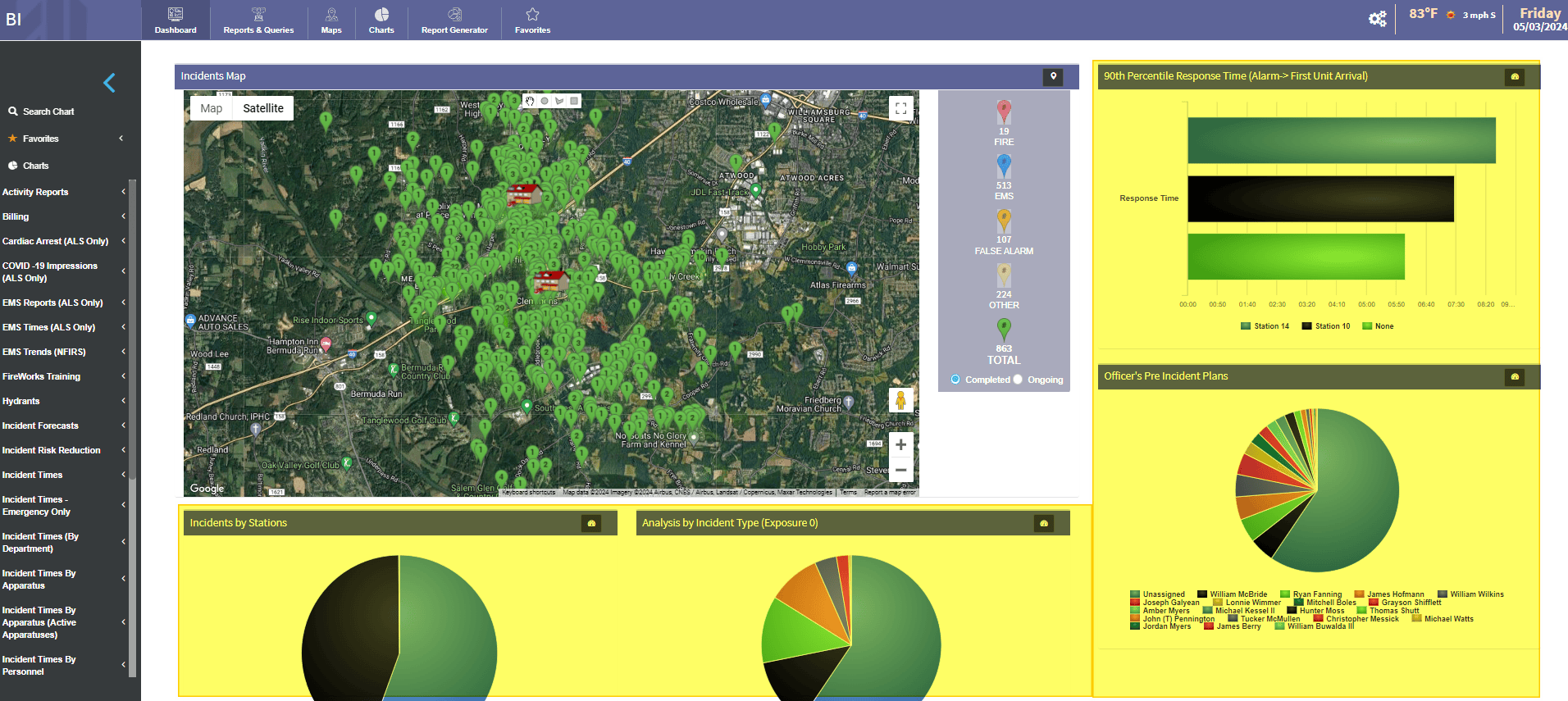Toggle Station 14 legend series
Screen dimensions: 1568x701
pyautogui.click(x=1265, y=326)
